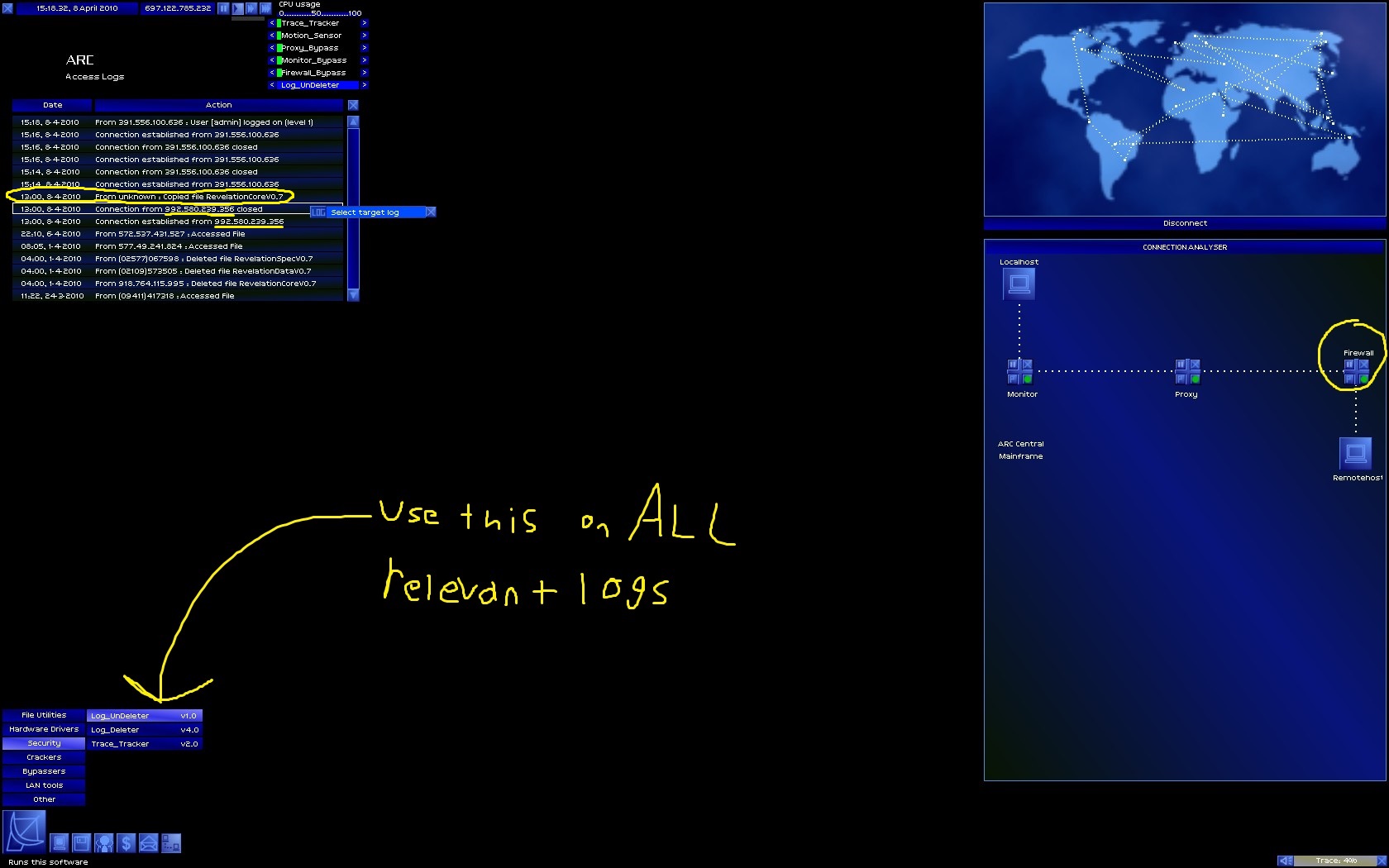Click the Firewall node in Connection Analyser
This screenshot has width=1389, height=868.
pyautogui.click(x=1356, y=372)
